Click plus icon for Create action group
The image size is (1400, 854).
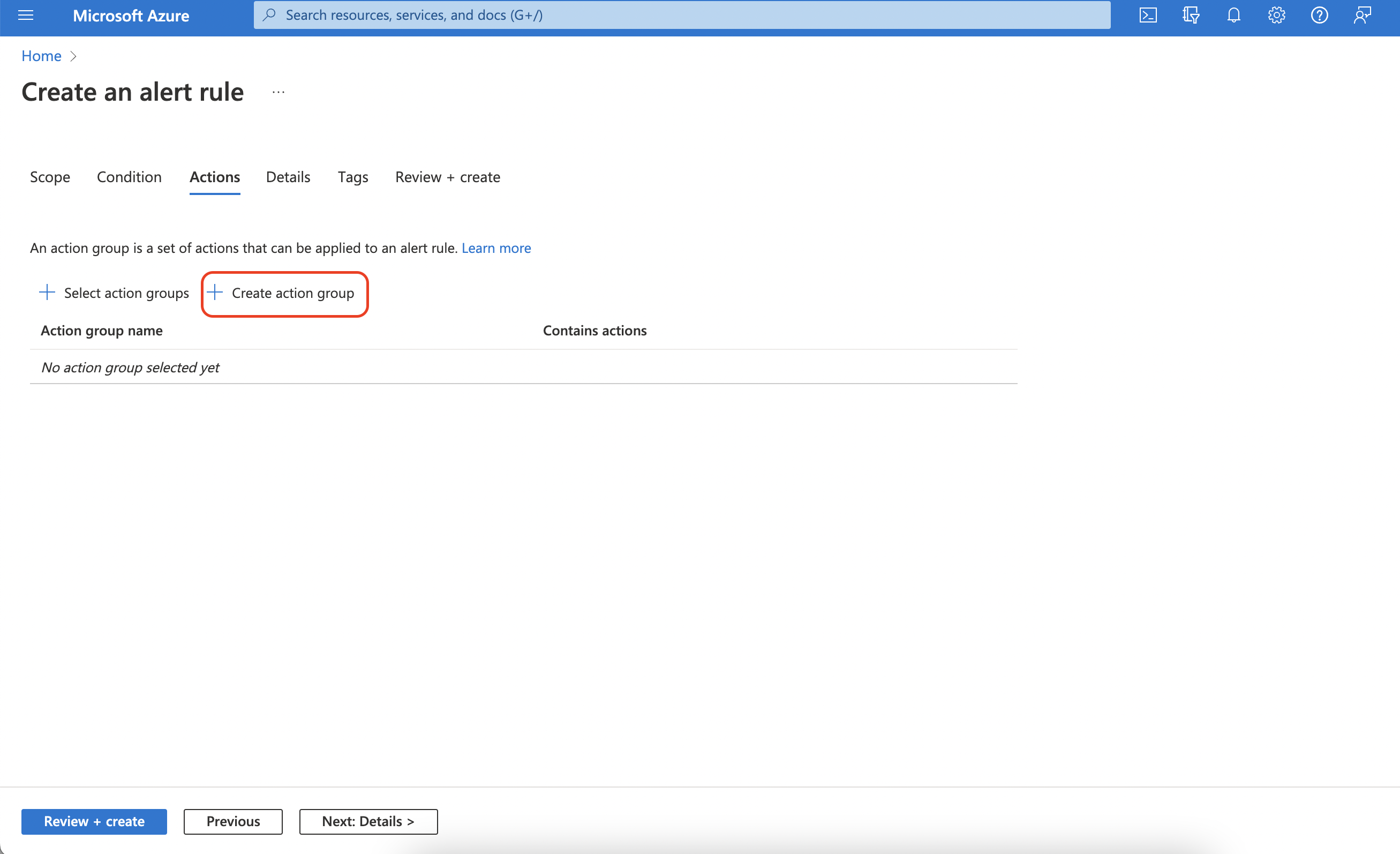(x=215, y=293)
